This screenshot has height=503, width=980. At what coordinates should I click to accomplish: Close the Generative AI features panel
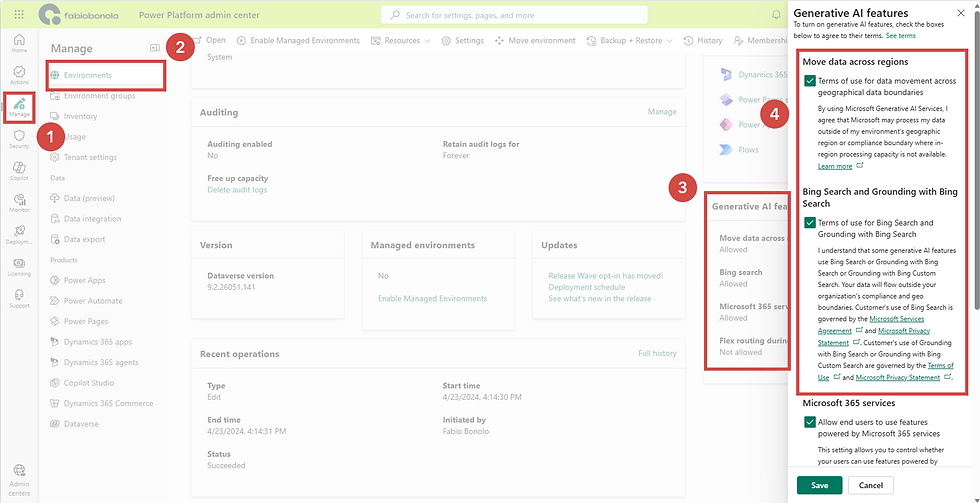tap(961, 13)
